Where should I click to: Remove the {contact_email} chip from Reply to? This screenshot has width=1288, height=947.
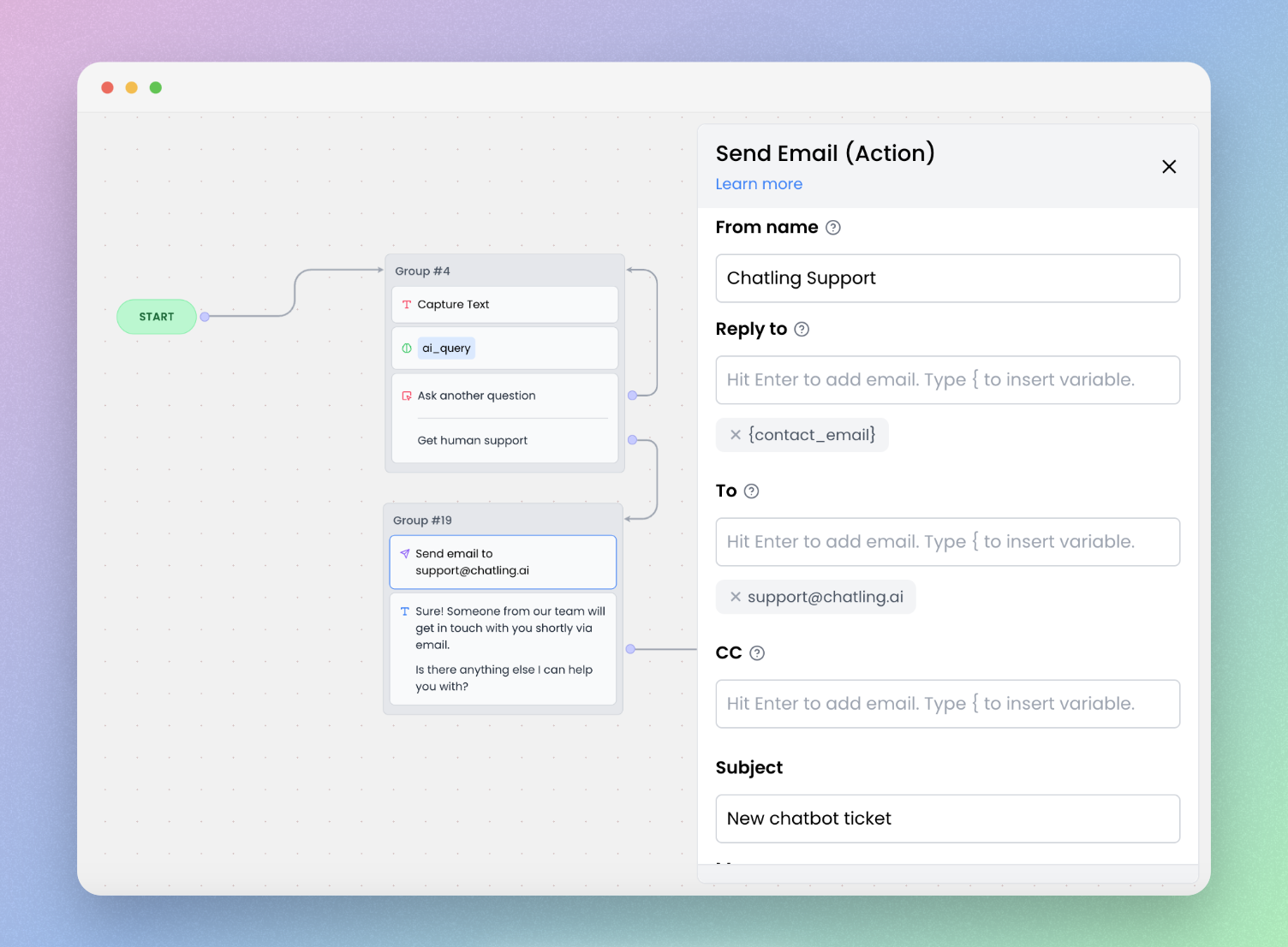[x=735, y=435]
